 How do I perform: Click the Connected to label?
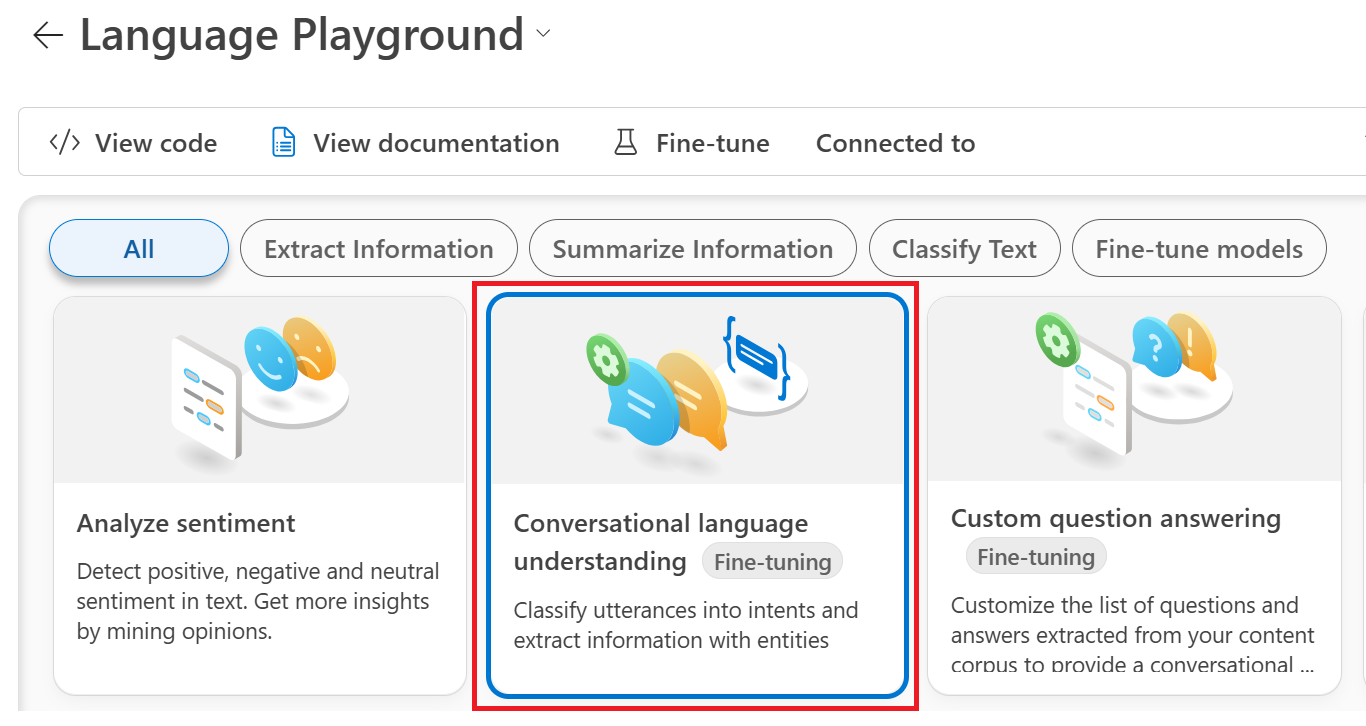tap(895, 143)
